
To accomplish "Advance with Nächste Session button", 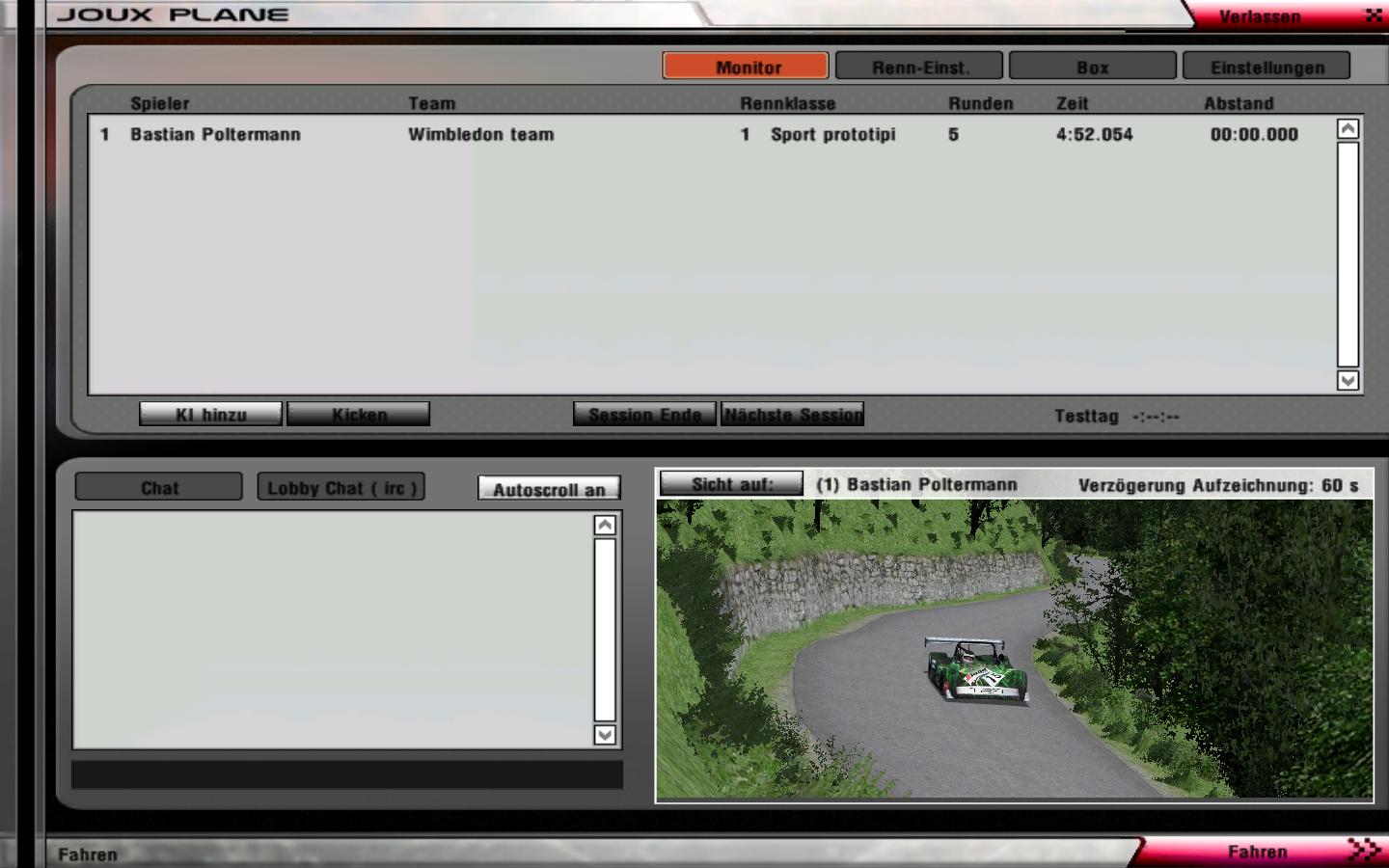I will (x=793, y=415).
